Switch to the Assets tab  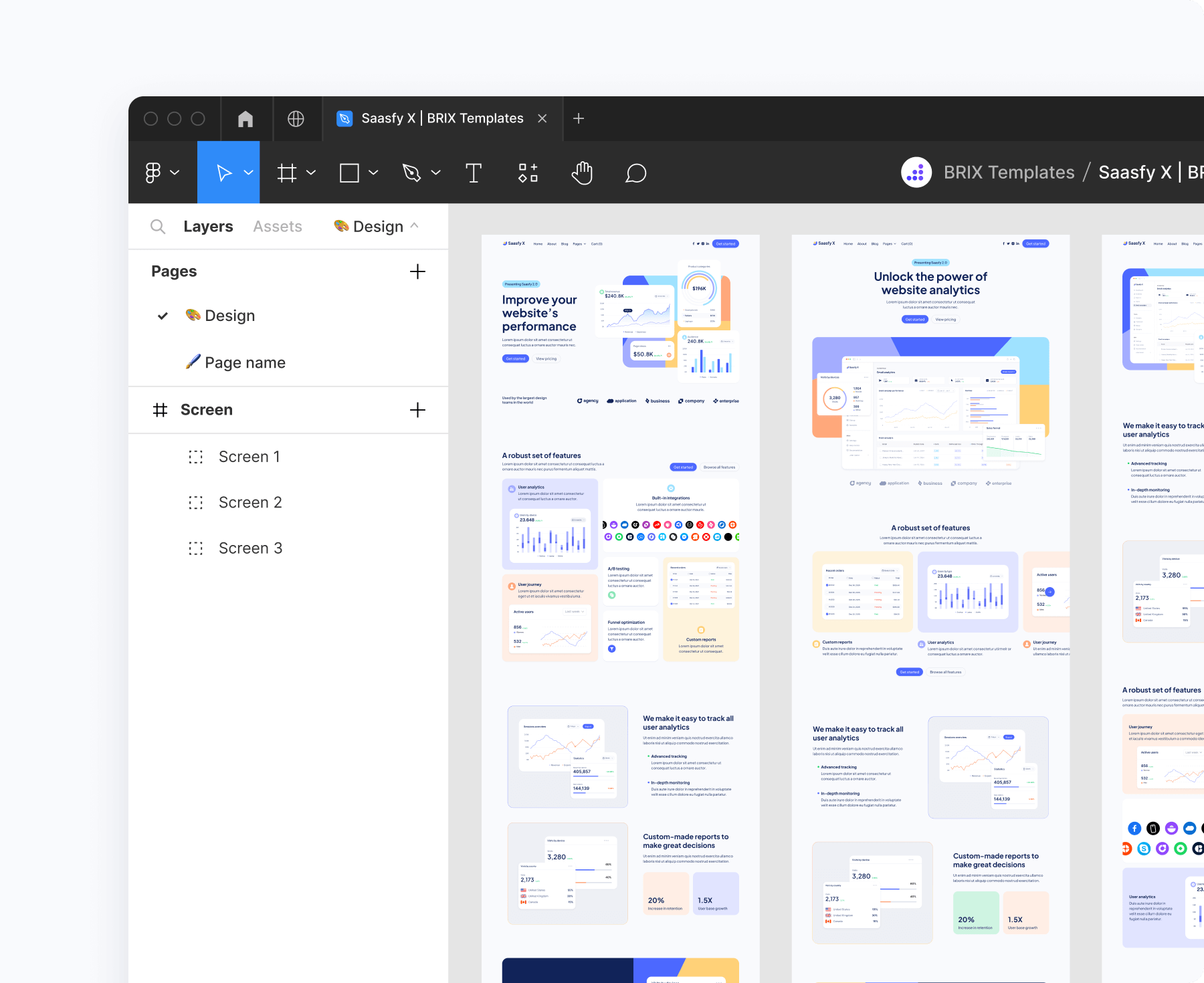278,226
